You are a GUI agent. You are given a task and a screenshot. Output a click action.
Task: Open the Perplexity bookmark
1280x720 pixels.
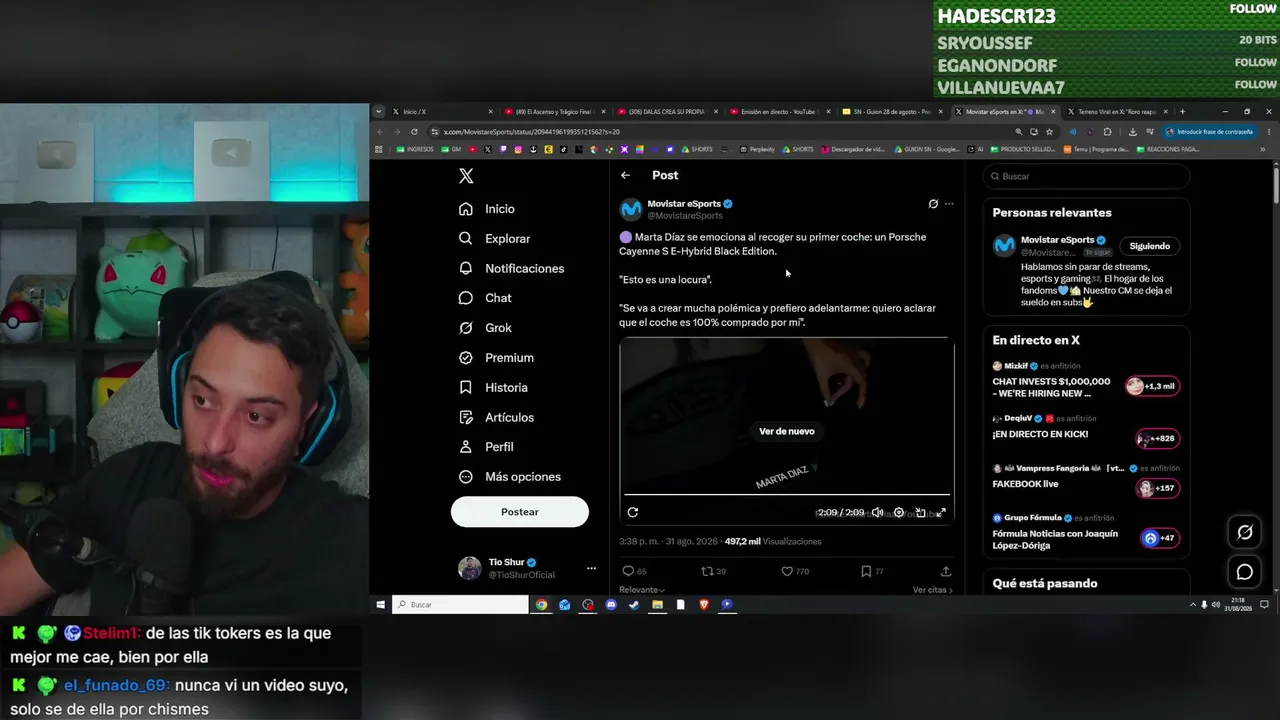757,149
